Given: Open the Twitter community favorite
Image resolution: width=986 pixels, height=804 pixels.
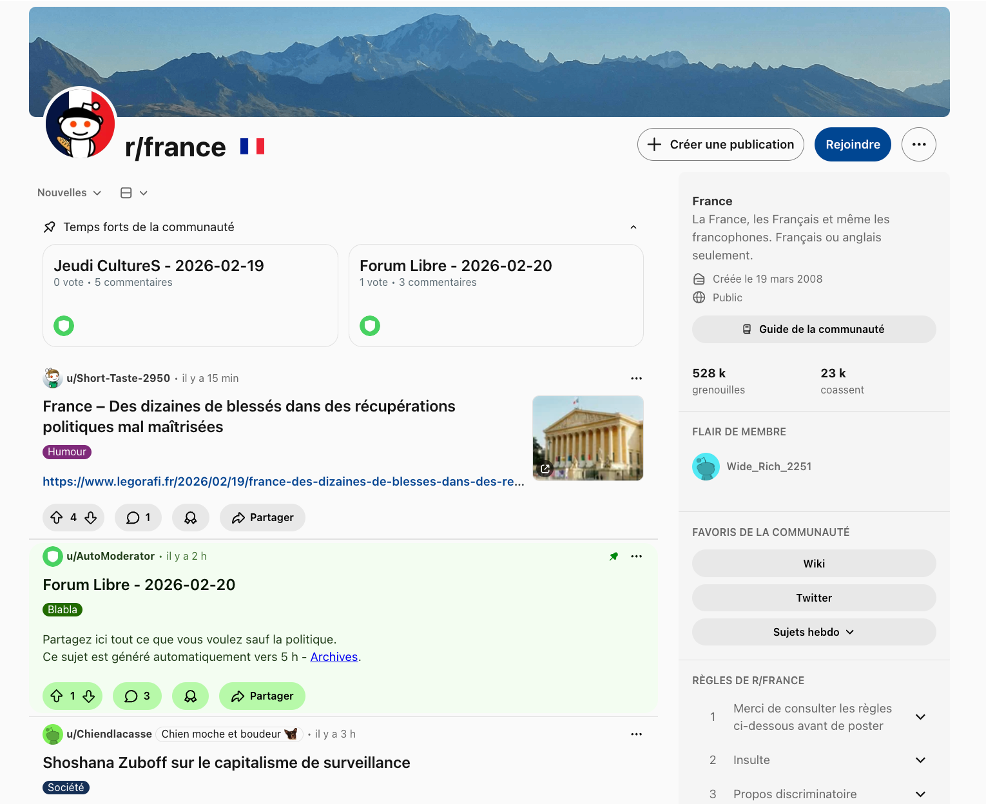Looking at the screenshot, I should pyautogui.click(x=814, y=598).
